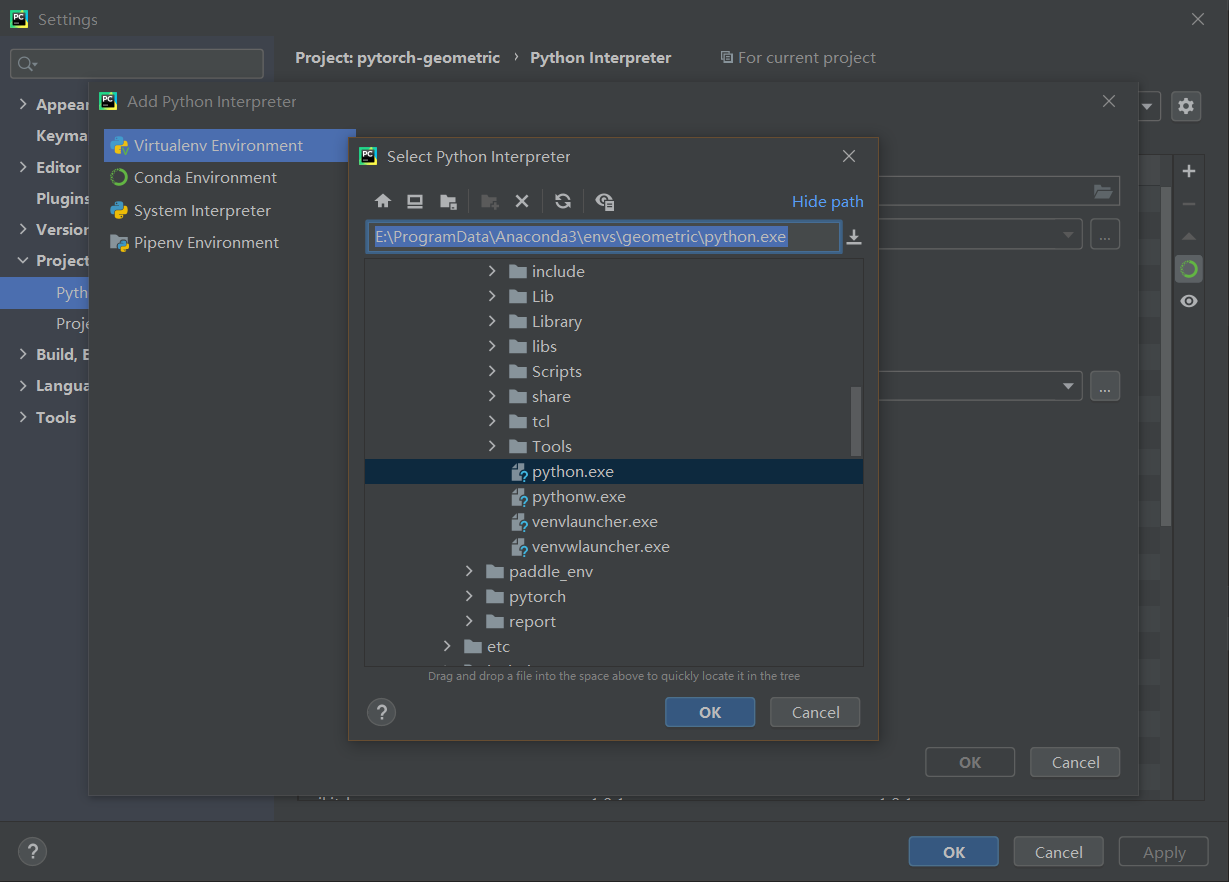Confirm with OK in Select Python Interpreter
1229x882 pixels.
[x=710, y=712]
